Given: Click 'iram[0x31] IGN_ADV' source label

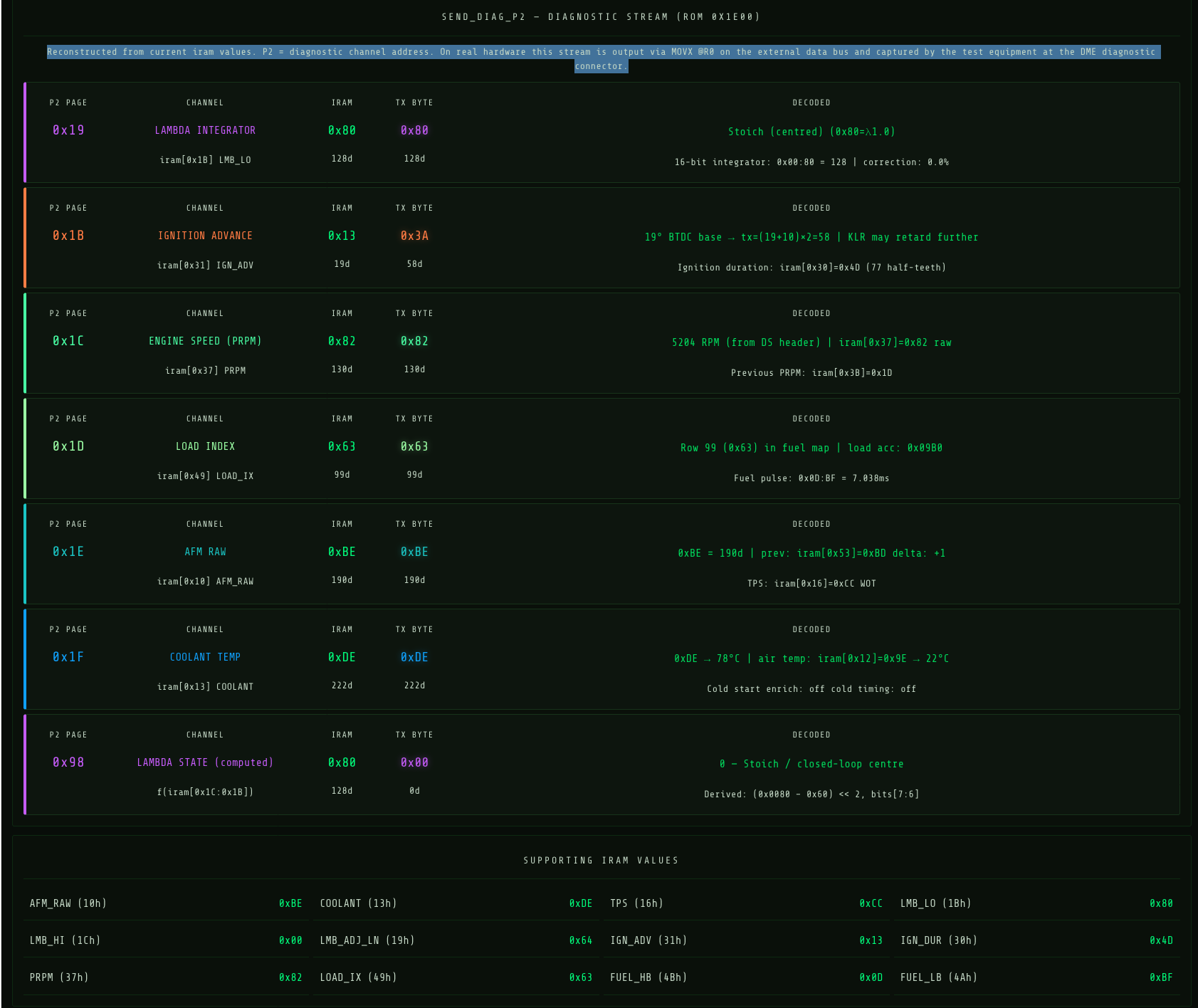Looking at the screenshot, I should click(x=205, y=266).
